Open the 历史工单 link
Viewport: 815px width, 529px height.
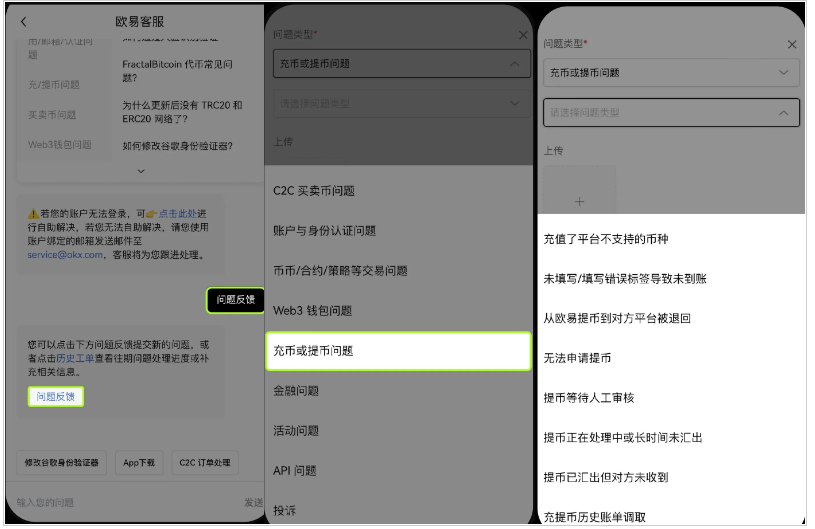point(75,358)
